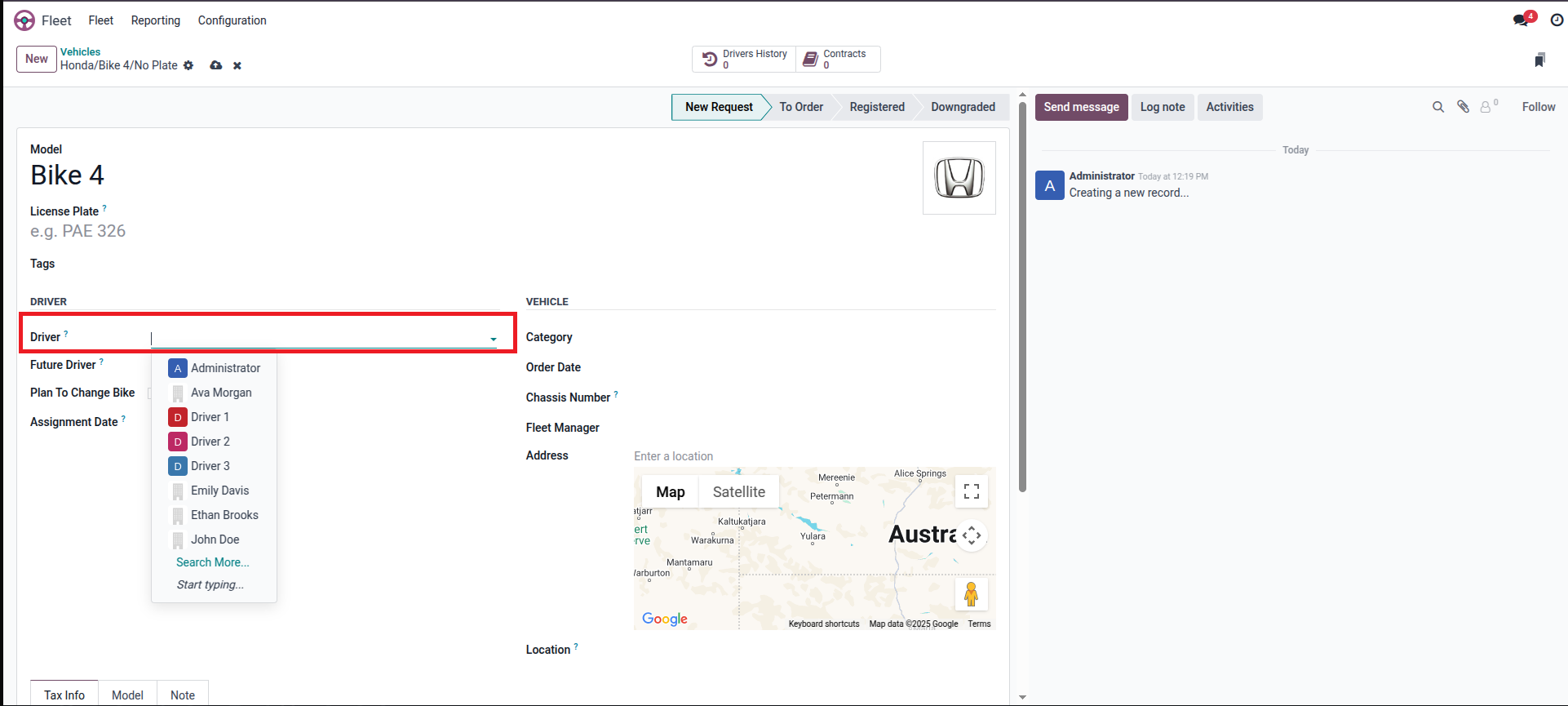Open the map Keyboard shortcuts link
The image size is (1568, 706).
tap(824, 624)
